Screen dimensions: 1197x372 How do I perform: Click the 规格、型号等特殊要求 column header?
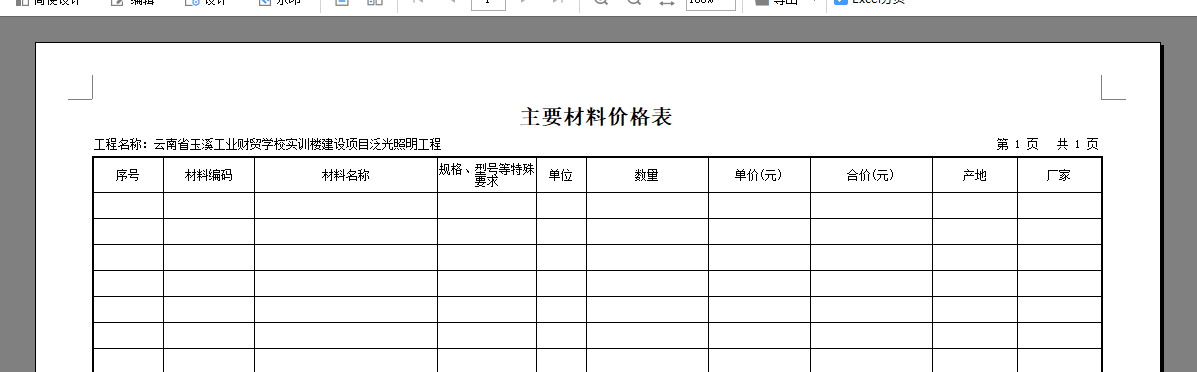coord(486,175)
